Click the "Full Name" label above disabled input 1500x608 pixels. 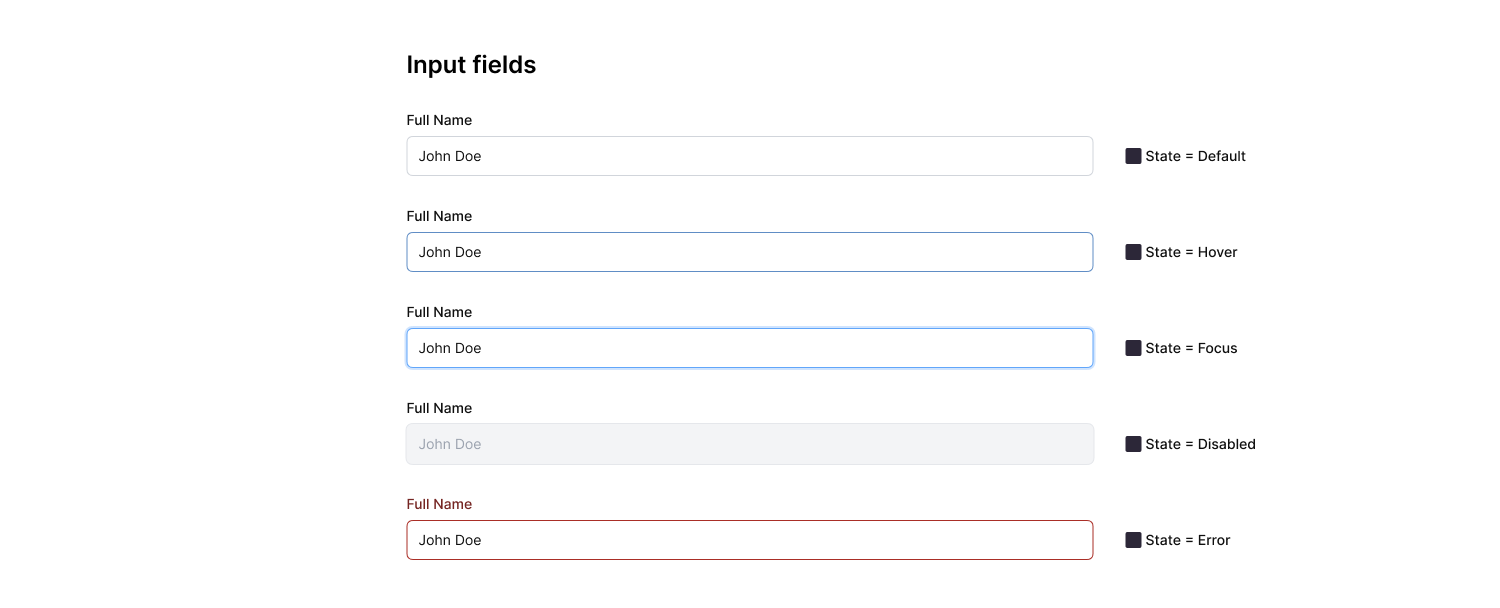pos(439,408)
